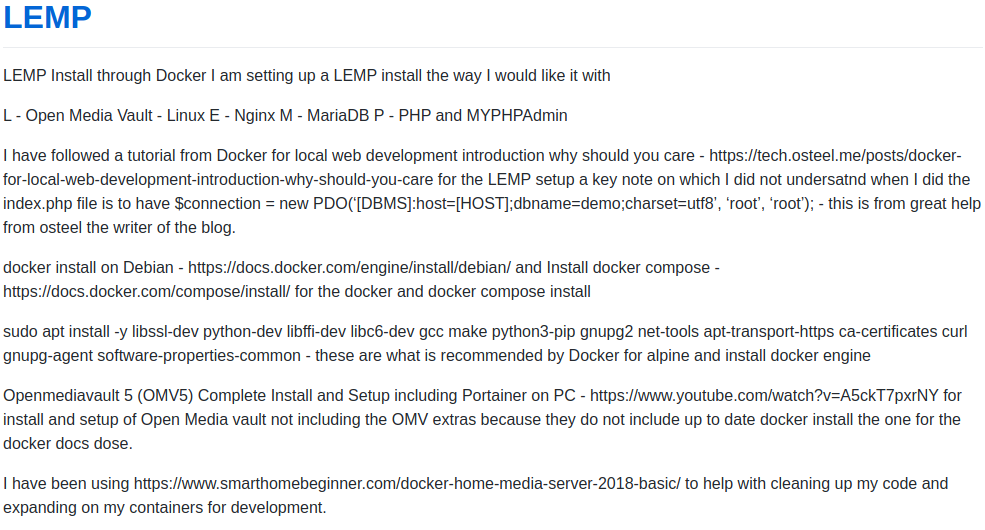The height and width of the screenshot is (530, 985).
Task: Click the word Portainer
Action: 494,396
